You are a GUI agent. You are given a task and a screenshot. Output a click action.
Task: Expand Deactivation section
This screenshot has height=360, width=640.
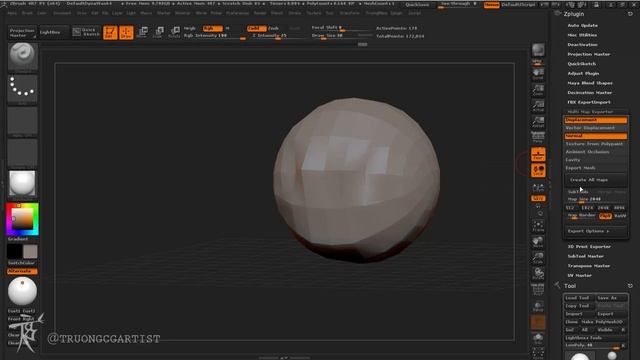[x=582, y=44]
